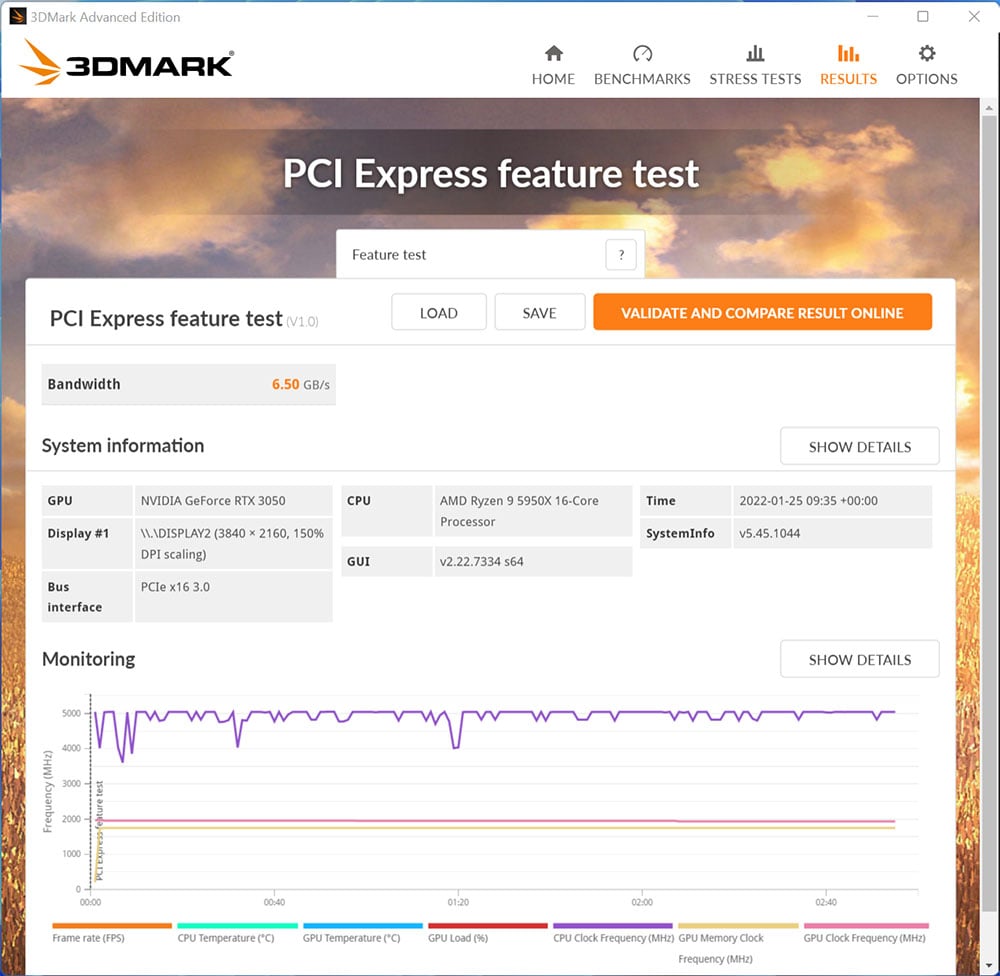Toggle CPU Clock Frequency legend swatch
Viewport: 1000px width, 976px height.
click(x=613, y=926)
